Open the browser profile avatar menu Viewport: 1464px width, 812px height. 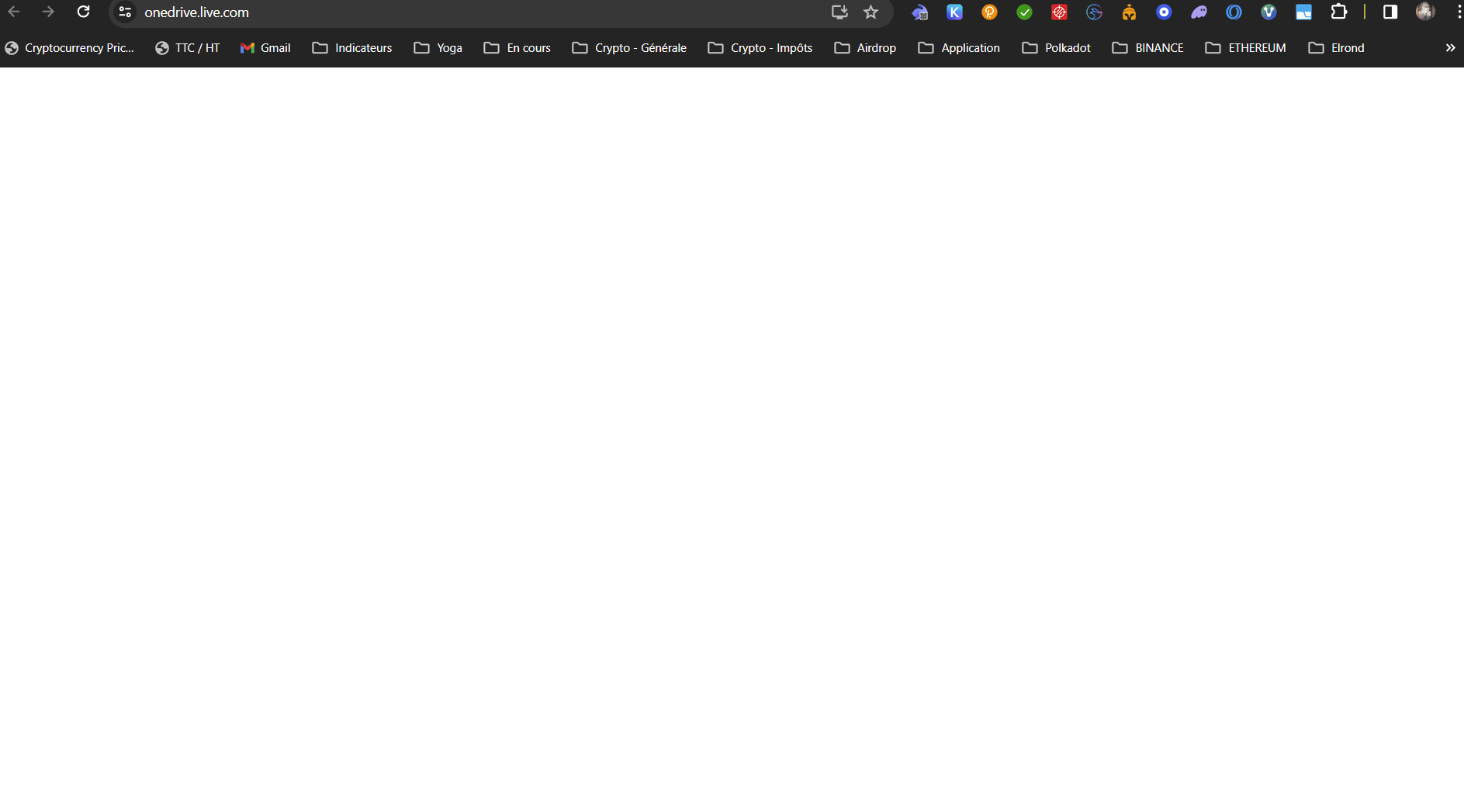[1426, 12]
